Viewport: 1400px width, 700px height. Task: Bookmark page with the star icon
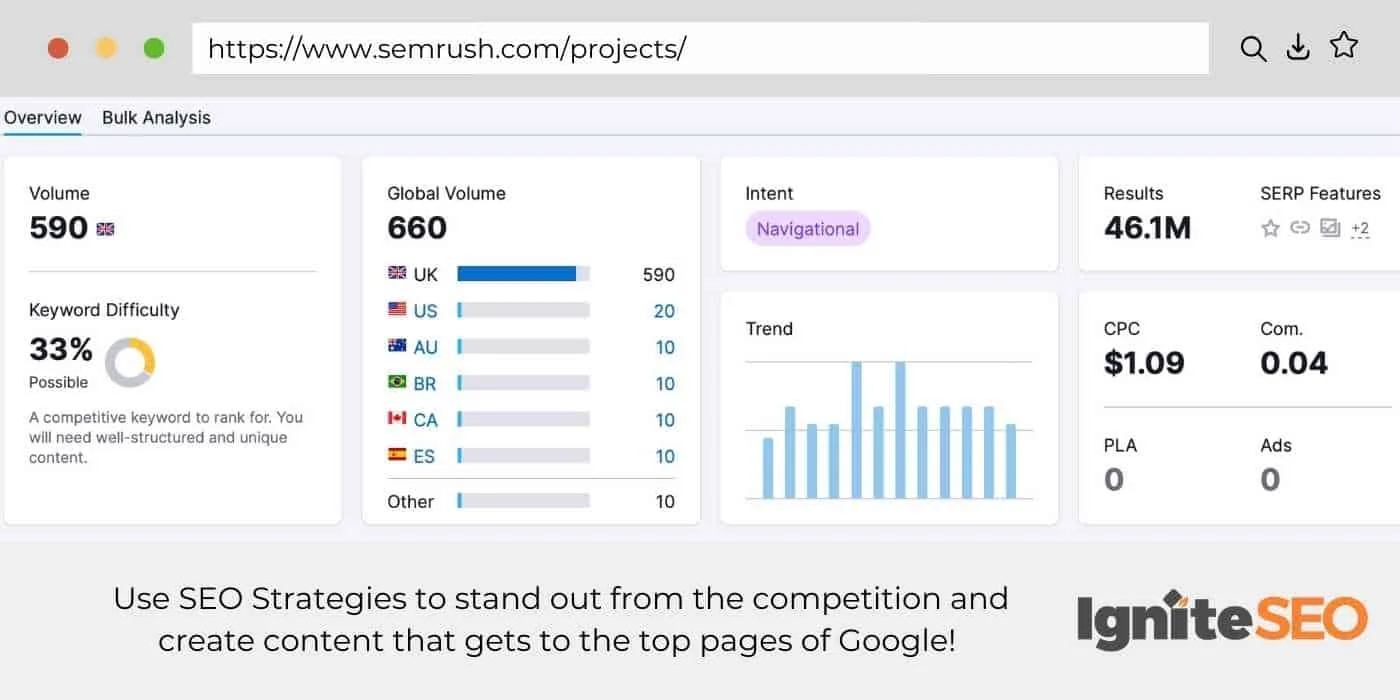click(x=1344, y=45)
